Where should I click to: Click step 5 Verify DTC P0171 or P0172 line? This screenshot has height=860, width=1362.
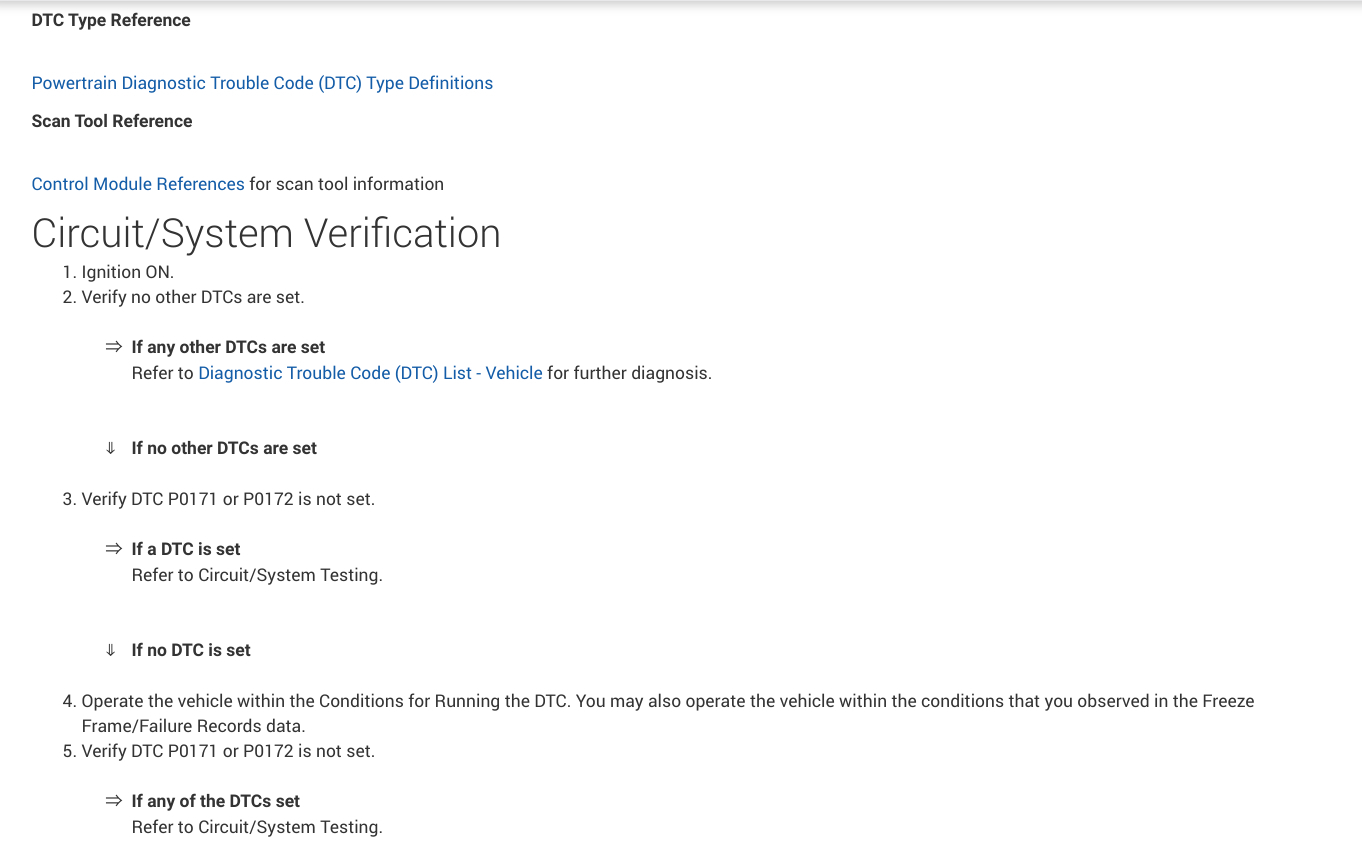point(228,751)
